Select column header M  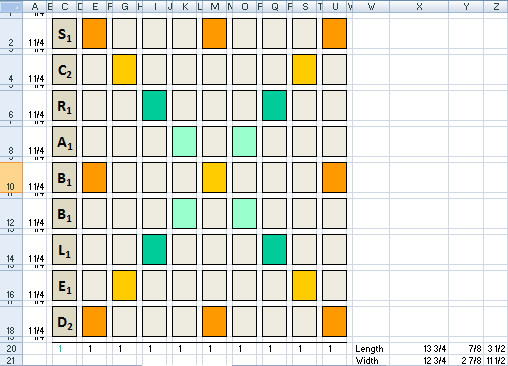tap(215, 6)
